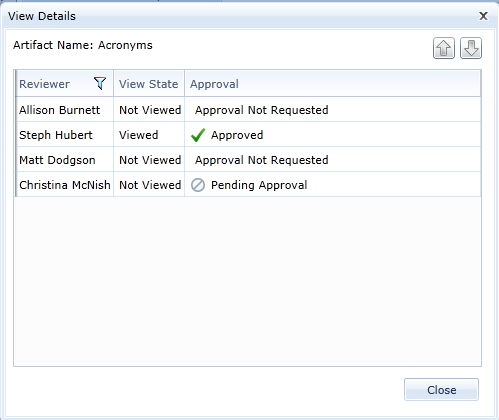Viewport: 499px width, 420px height.
Task: Sort by the View State column header
Action: point(149,84)
